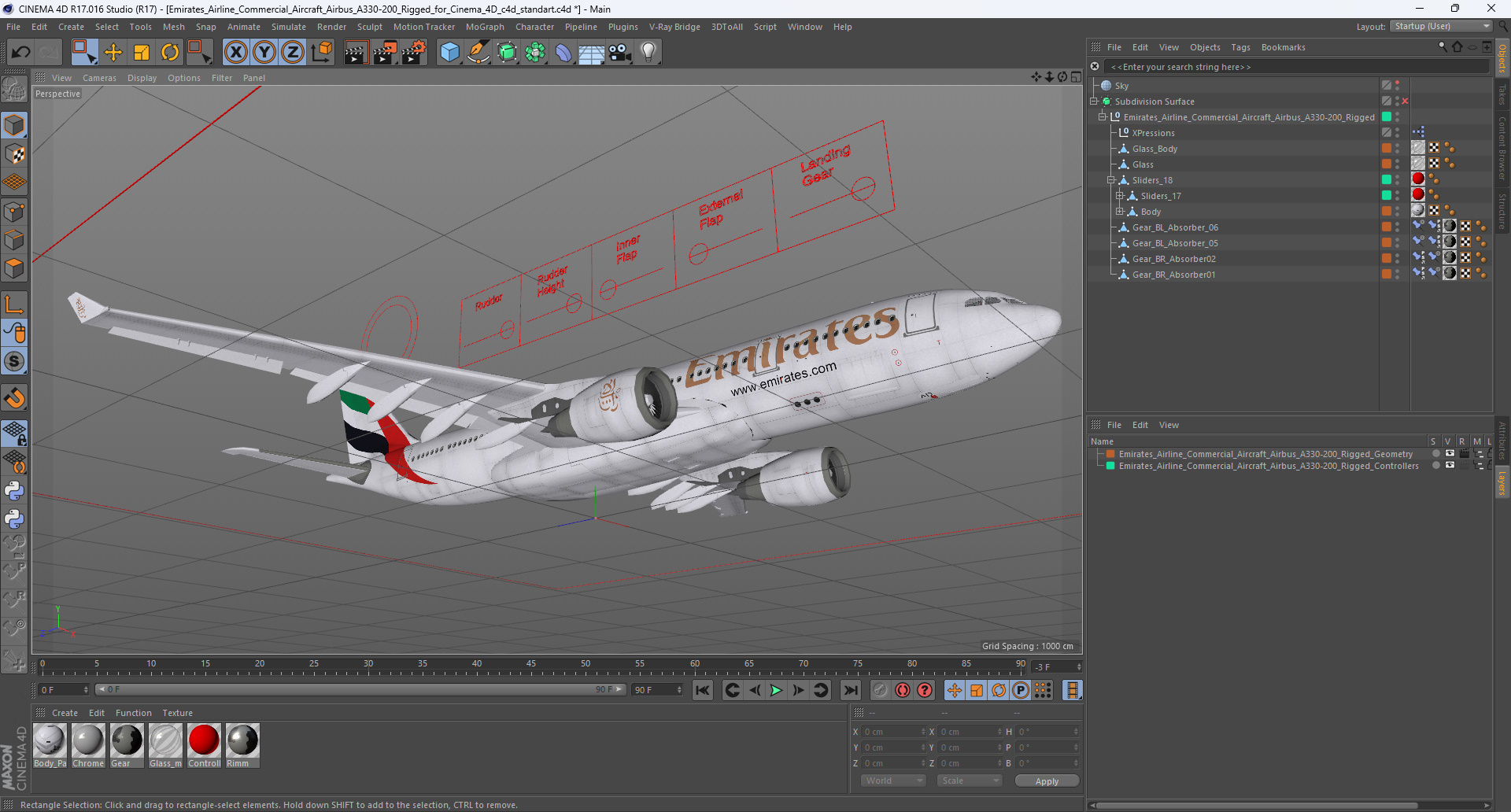Add a floor/environment object
The image size is (1511, 812).
[x=592, y=53]
